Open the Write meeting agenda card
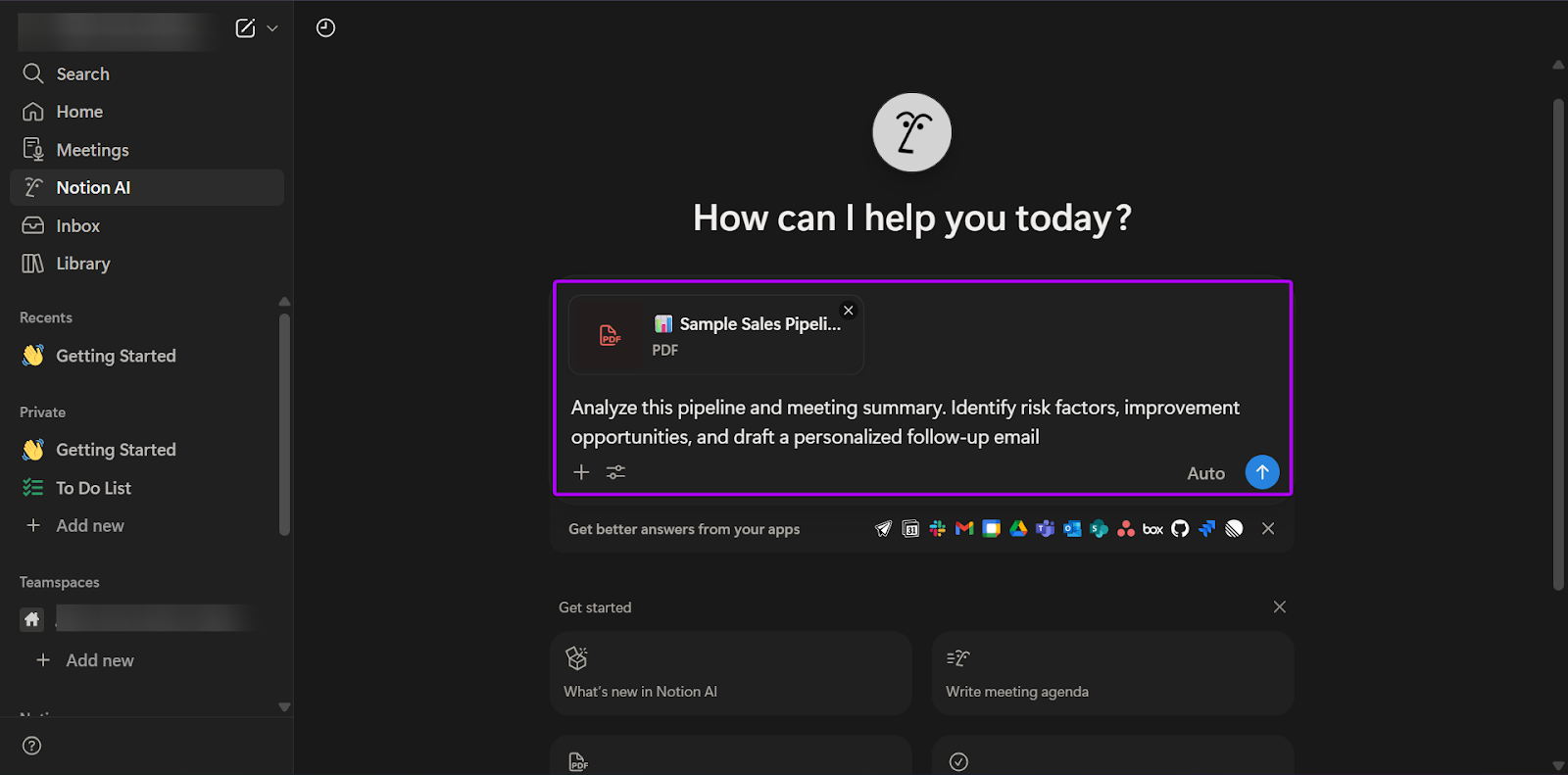 click(x=1113, y=673)
